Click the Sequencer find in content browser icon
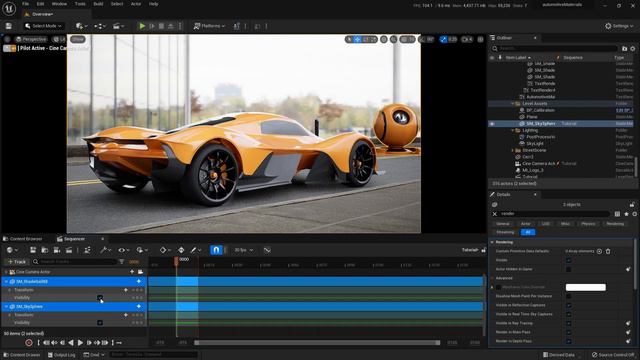 [45, 250]
